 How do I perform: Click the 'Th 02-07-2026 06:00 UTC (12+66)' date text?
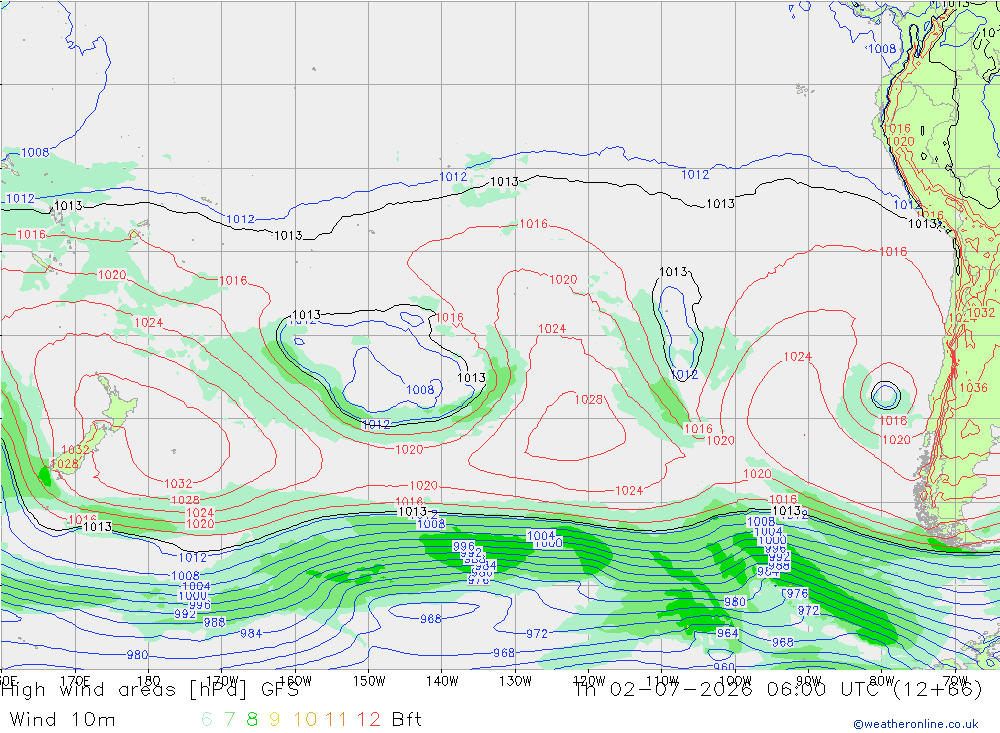(x=778, y=690)
